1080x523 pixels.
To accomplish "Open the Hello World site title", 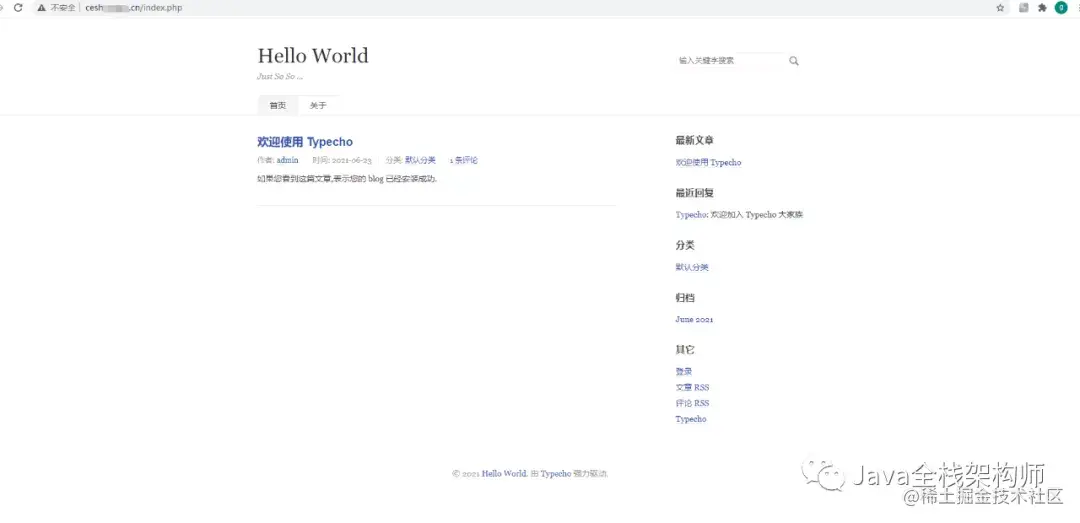I will point(313,55).
